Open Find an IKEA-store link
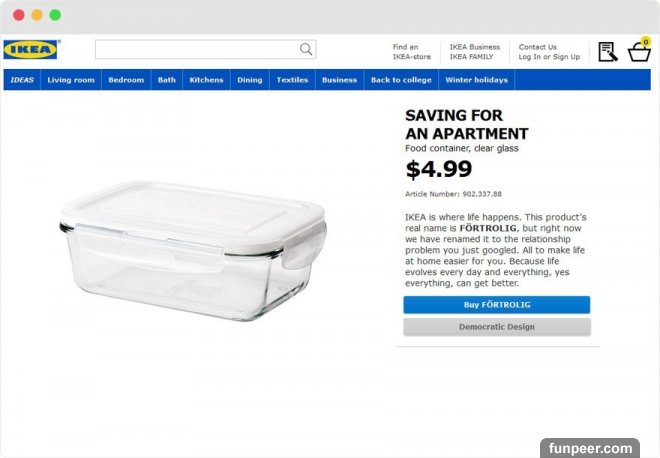660x458 pixels. [x=412, y=52]
